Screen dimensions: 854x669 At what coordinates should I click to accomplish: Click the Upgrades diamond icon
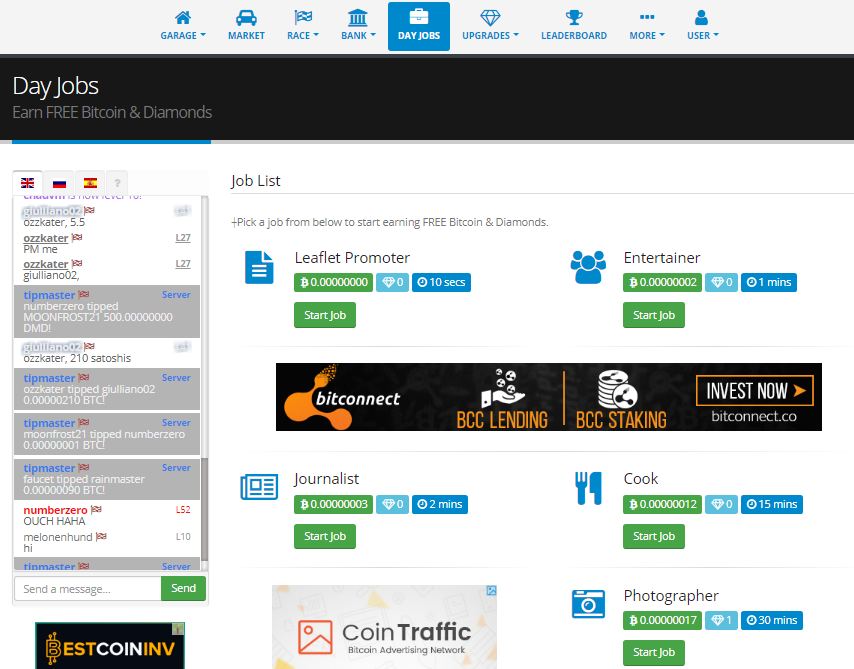(x=490, y=18)
